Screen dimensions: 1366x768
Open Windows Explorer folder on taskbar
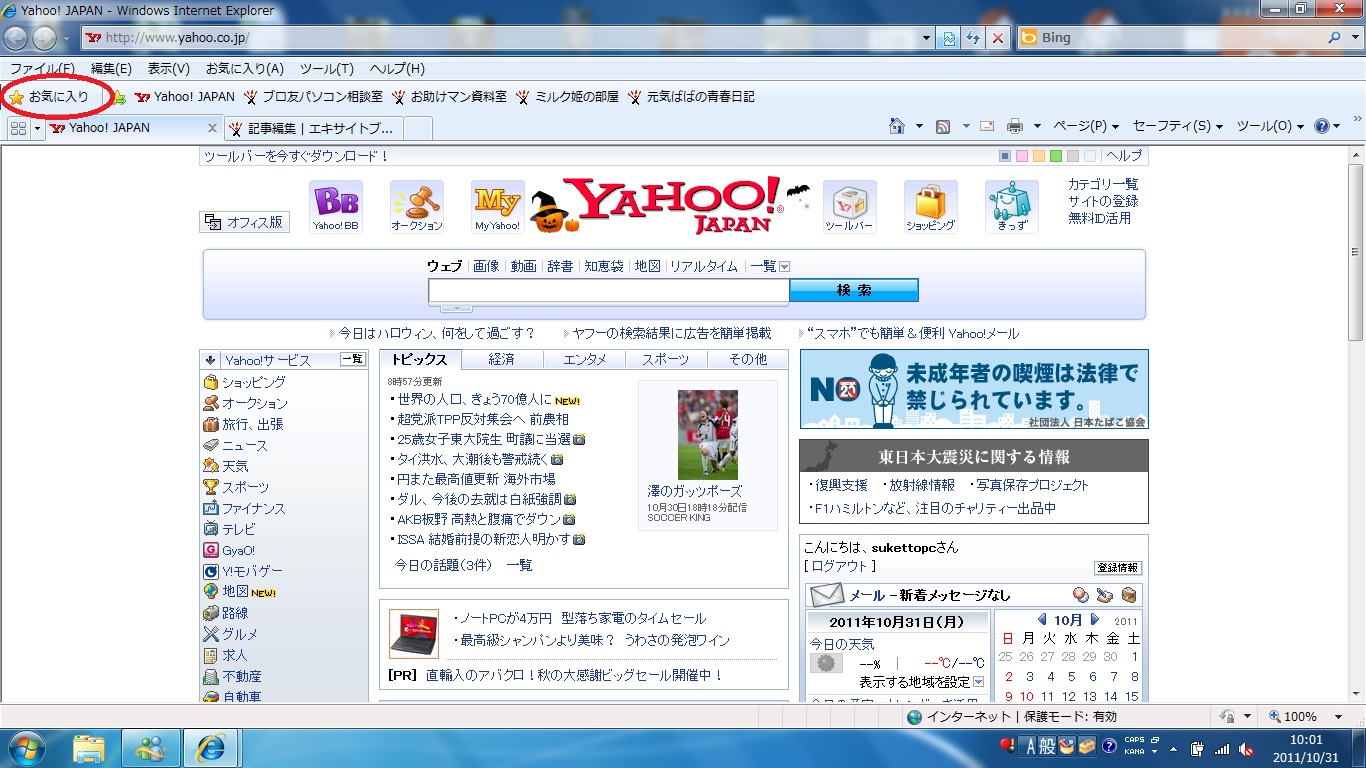[x=89, y=747]
